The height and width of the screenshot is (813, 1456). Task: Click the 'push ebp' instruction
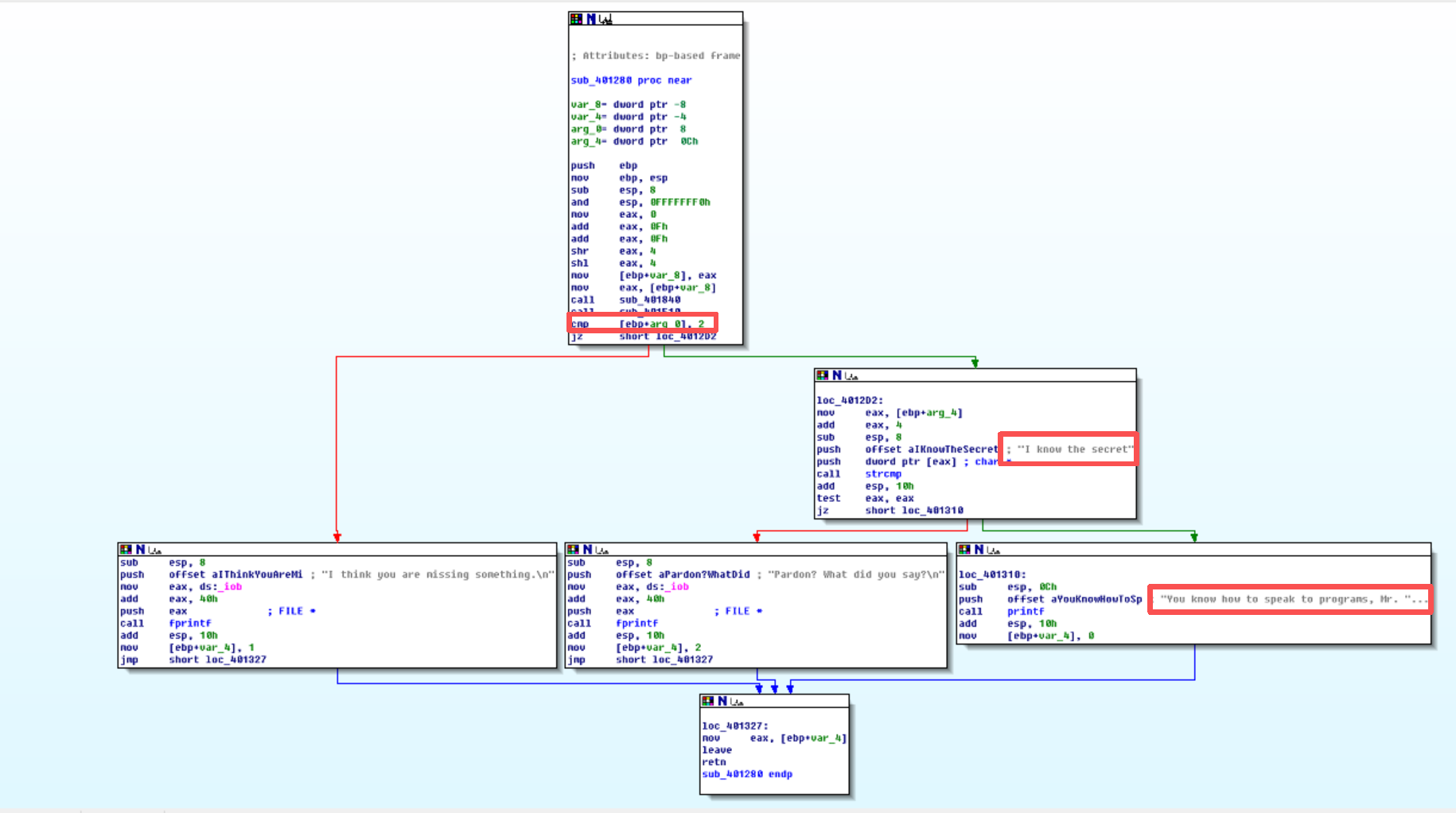(604, 166)
